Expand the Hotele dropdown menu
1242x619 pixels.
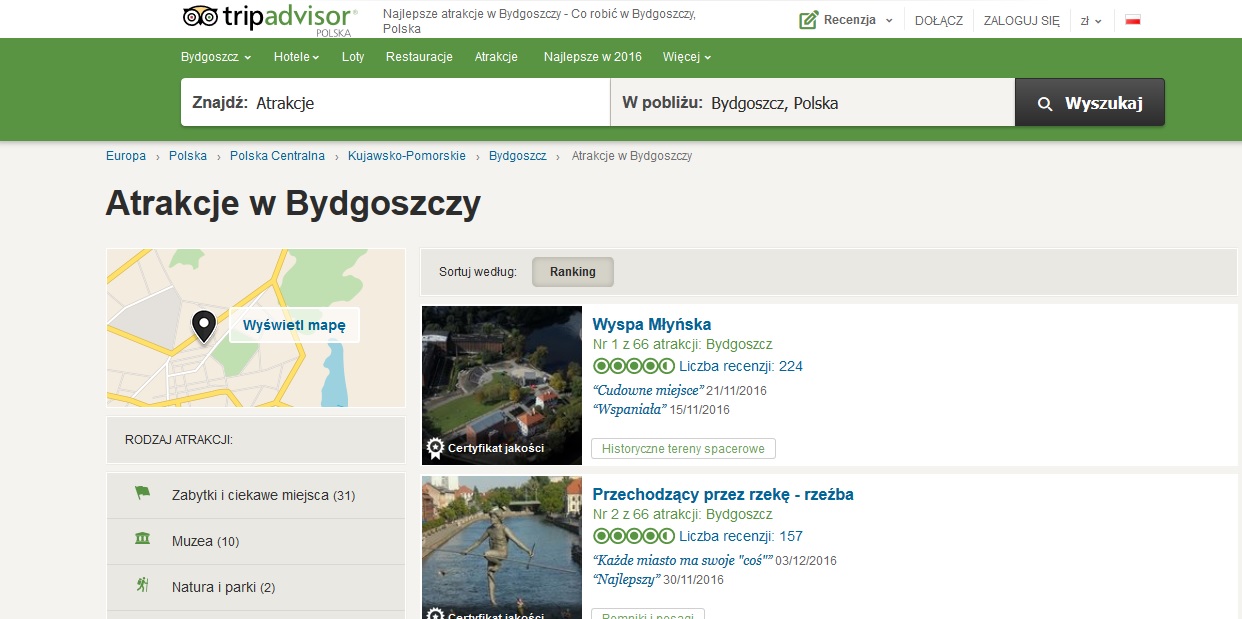(x=296, y=57)
